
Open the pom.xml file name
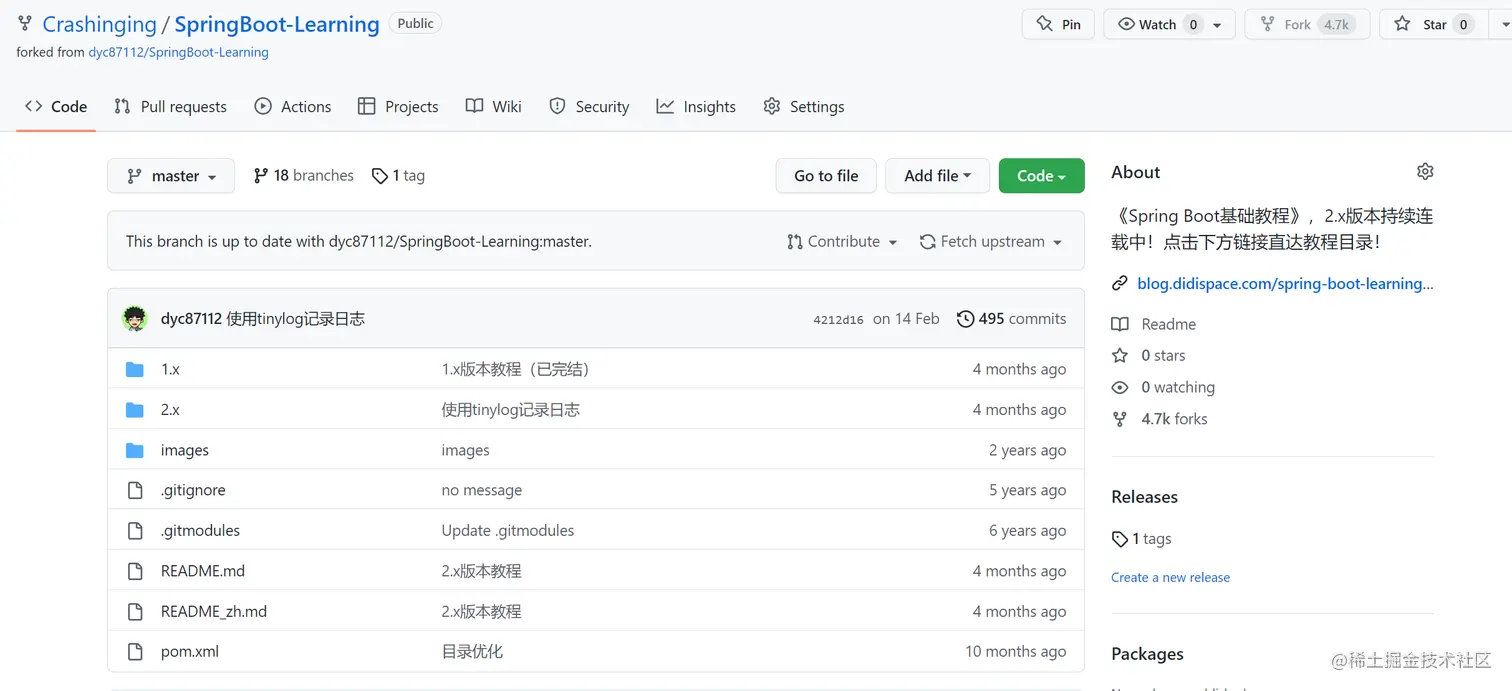190,652
